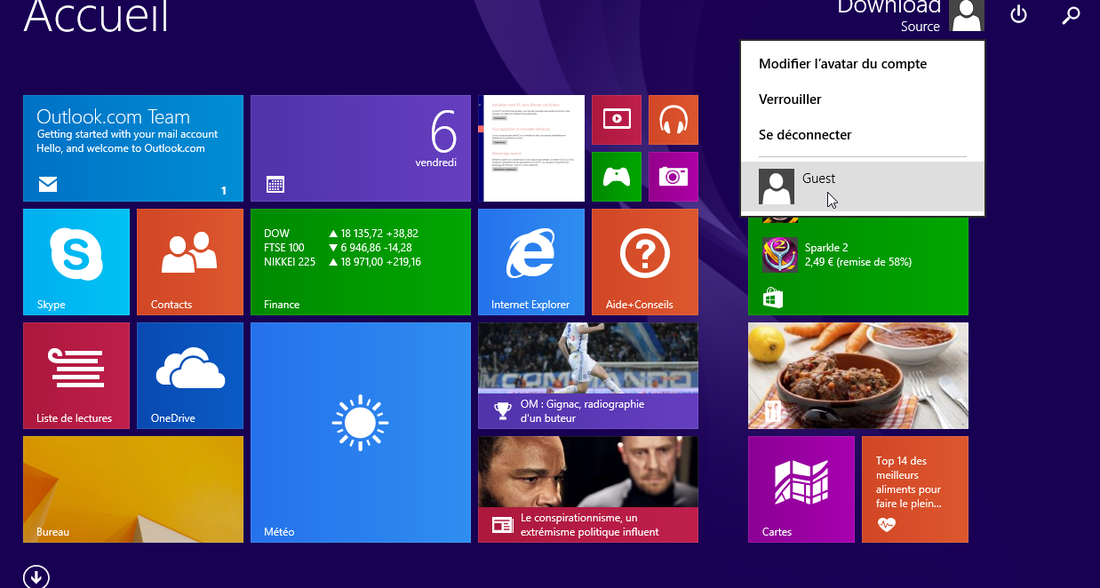Open the Liste de lectures tile
1100x588 pixels.
click(x=76, y=375)
